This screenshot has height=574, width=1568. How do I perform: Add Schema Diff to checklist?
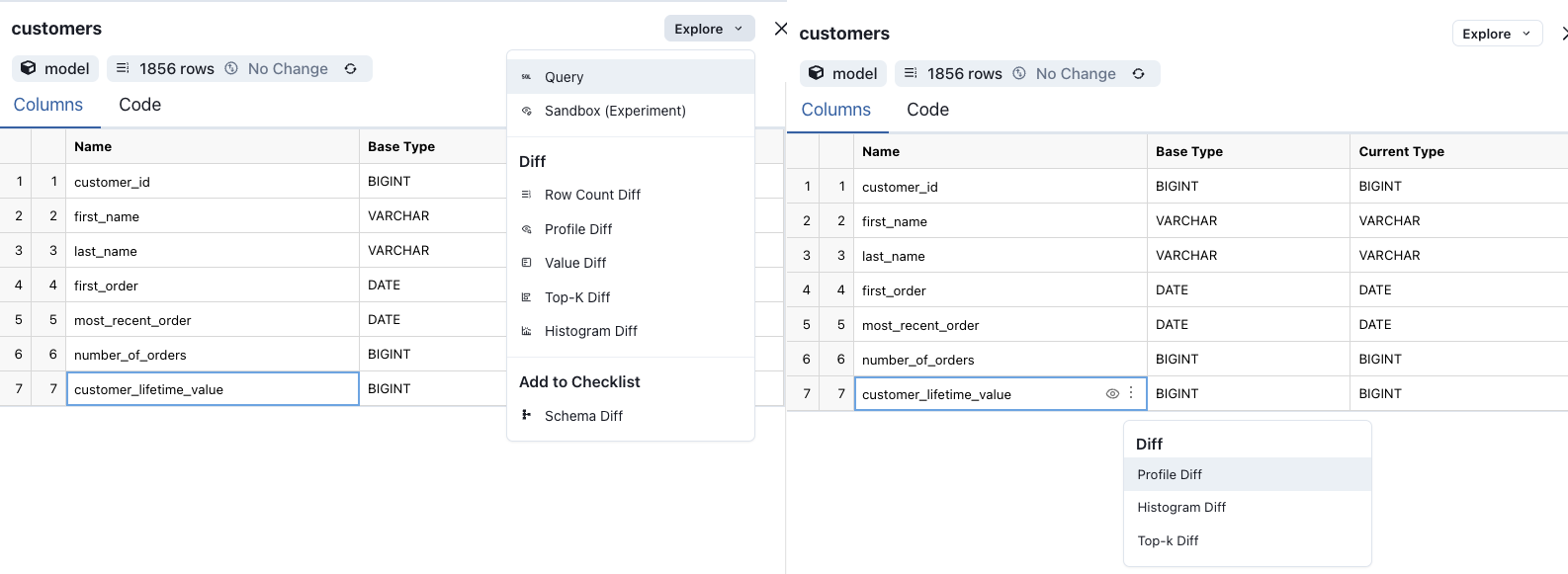point(583,416)
